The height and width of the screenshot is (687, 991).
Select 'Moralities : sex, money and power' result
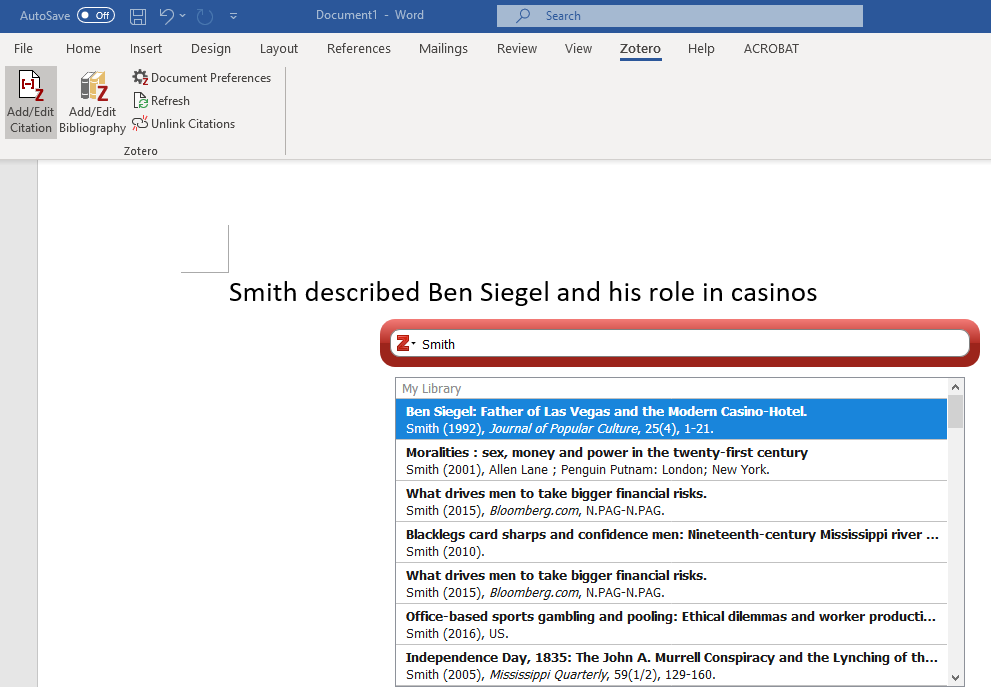pyautogui.click(x=671, y=460)
